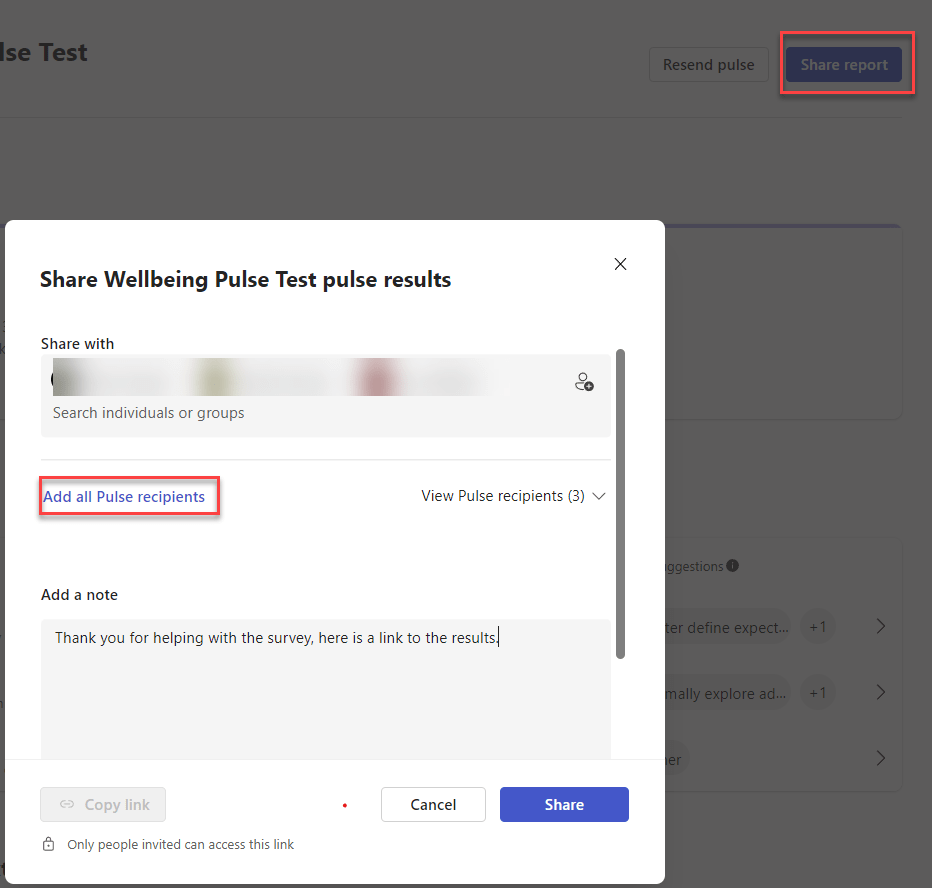Viewport: 932px width, 888px height.
Task: Cancel the share dialog
Action: tap(433, 804)
